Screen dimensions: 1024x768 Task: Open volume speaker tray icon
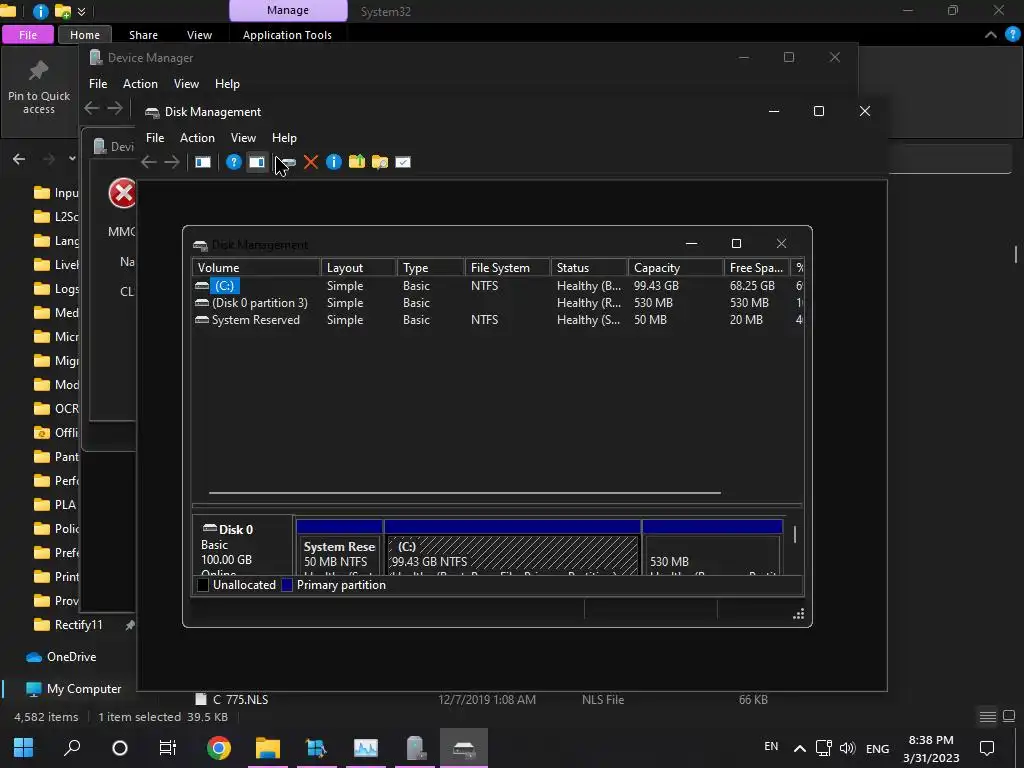[847, 748]
